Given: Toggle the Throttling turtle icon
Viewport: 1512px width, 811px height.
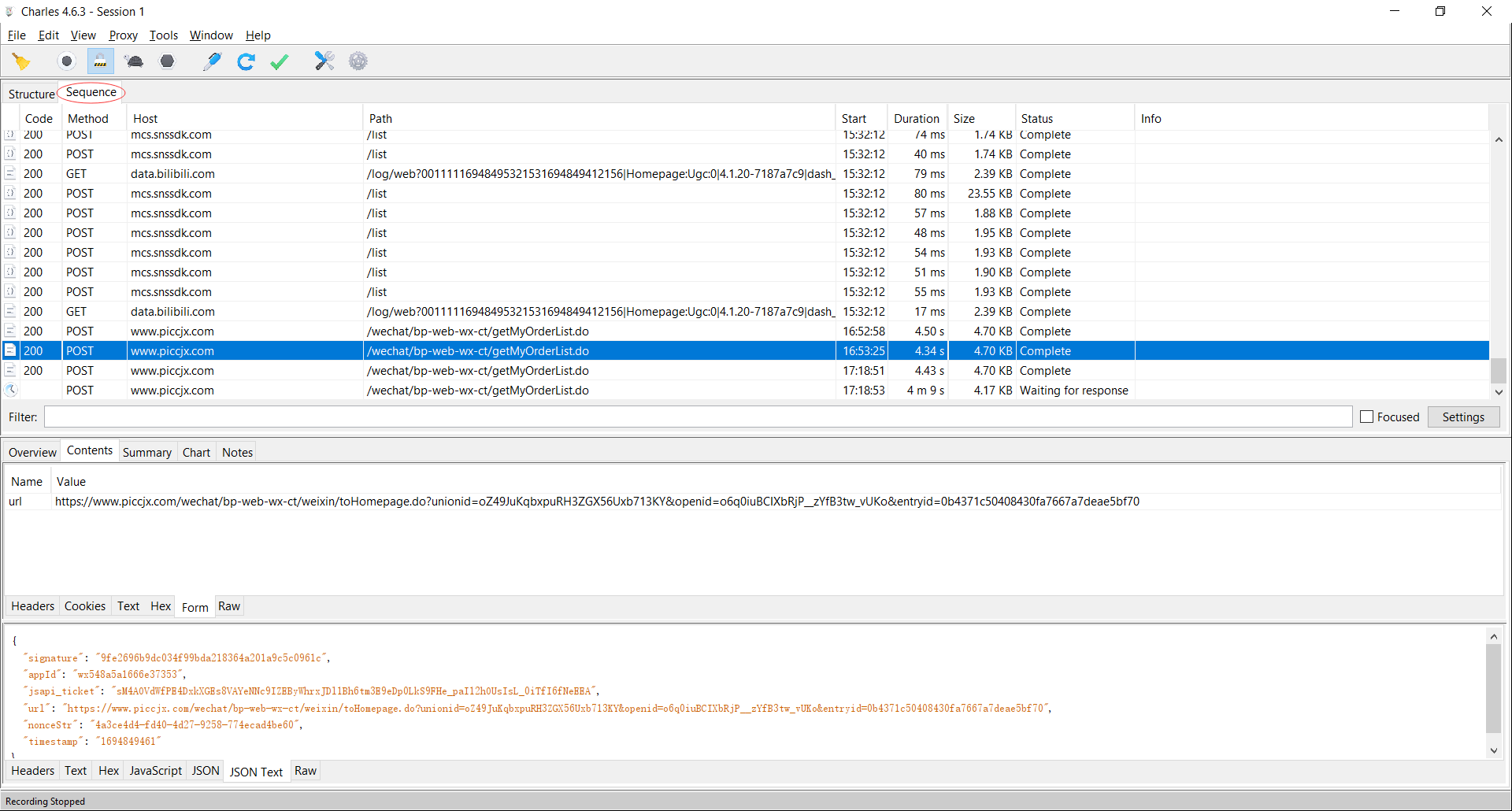Looking at the screenshot, I should coord(134,61).
